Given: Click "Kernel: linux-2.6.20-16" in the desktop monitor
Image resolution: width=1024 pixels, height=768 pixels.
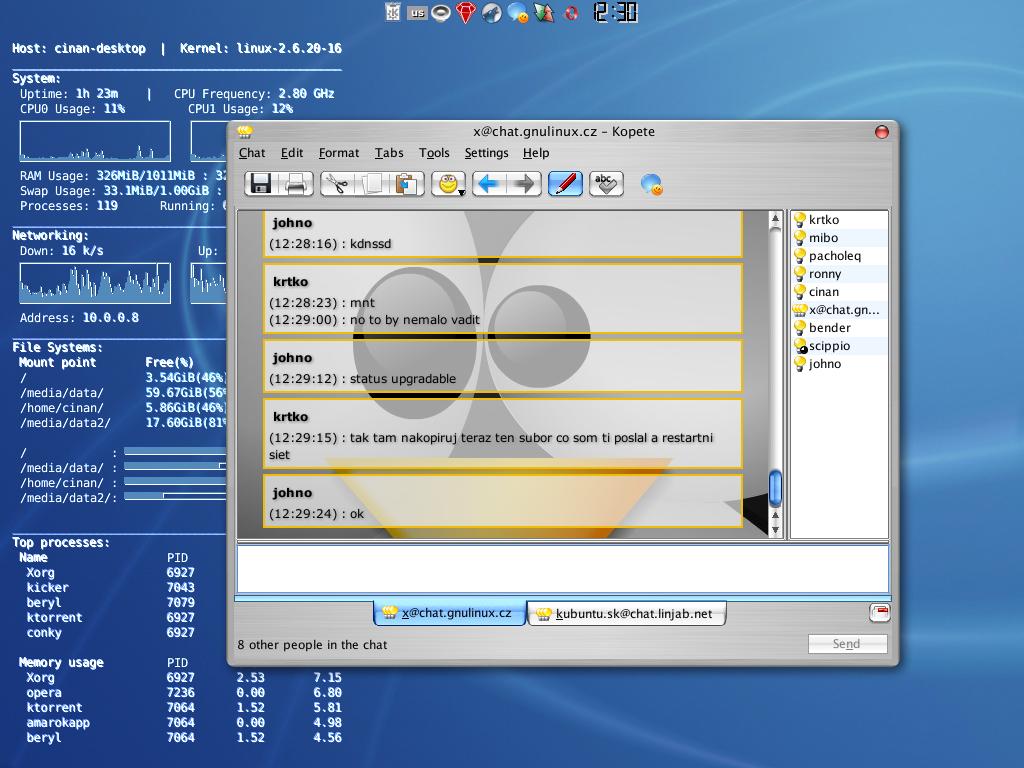Looking at the screenshot, I should (261, 48).
